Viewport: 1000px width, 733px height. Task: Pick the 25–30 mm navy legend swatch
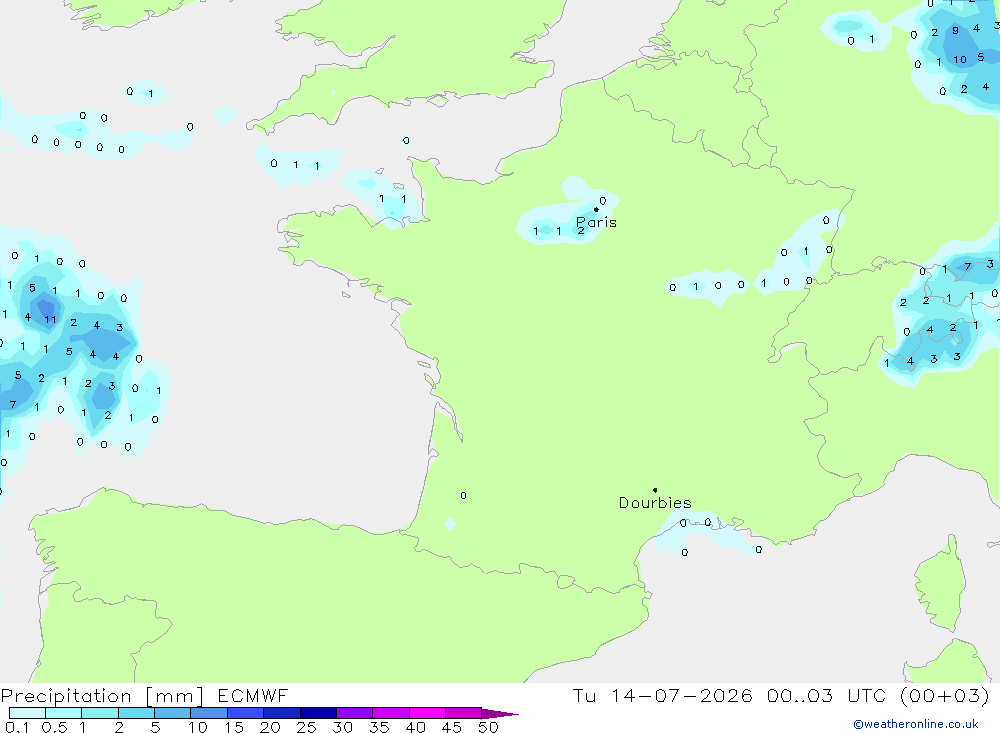pos(318,713)
